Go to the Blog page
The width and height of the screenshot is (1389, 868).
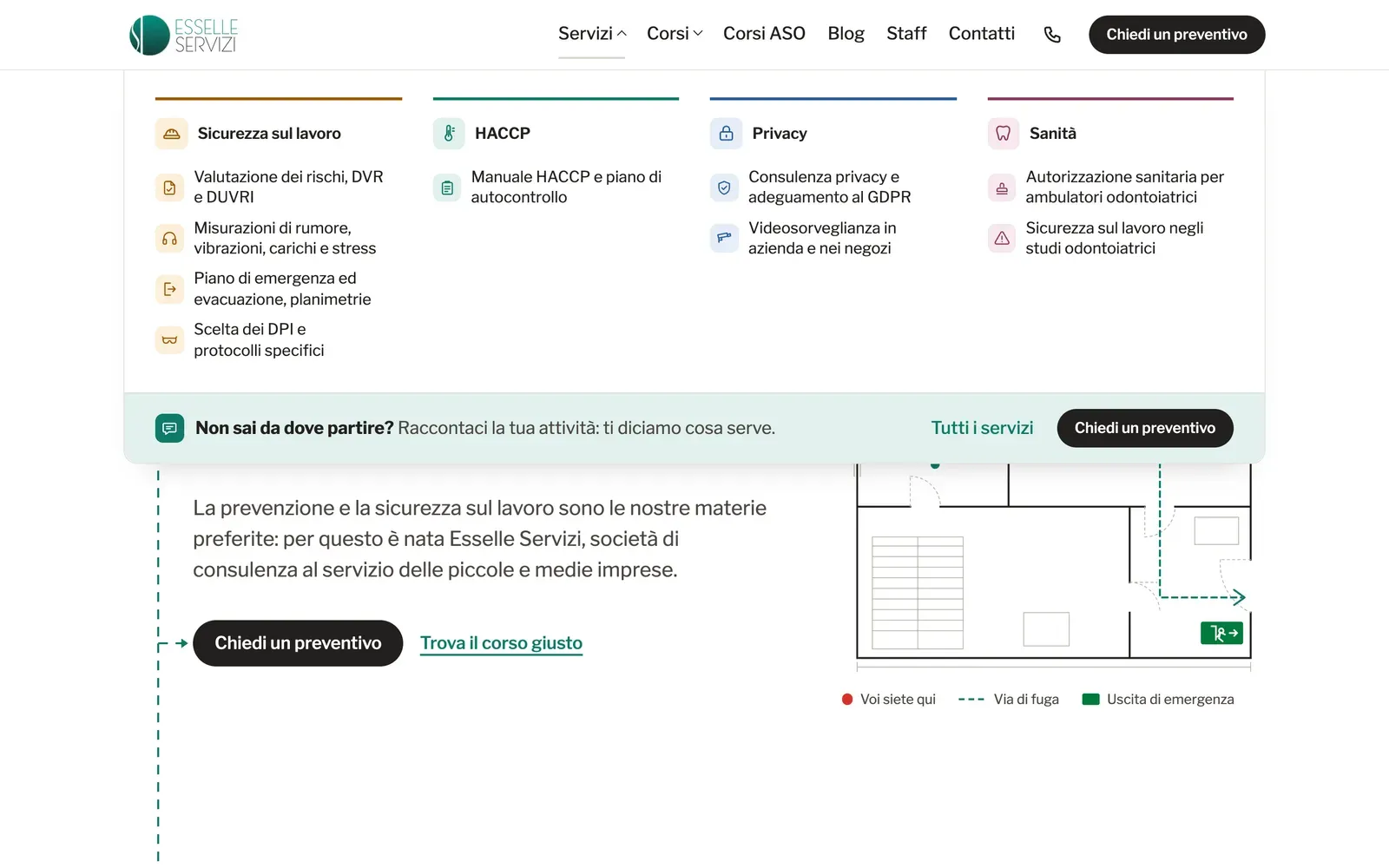click(x=846, y=34)
